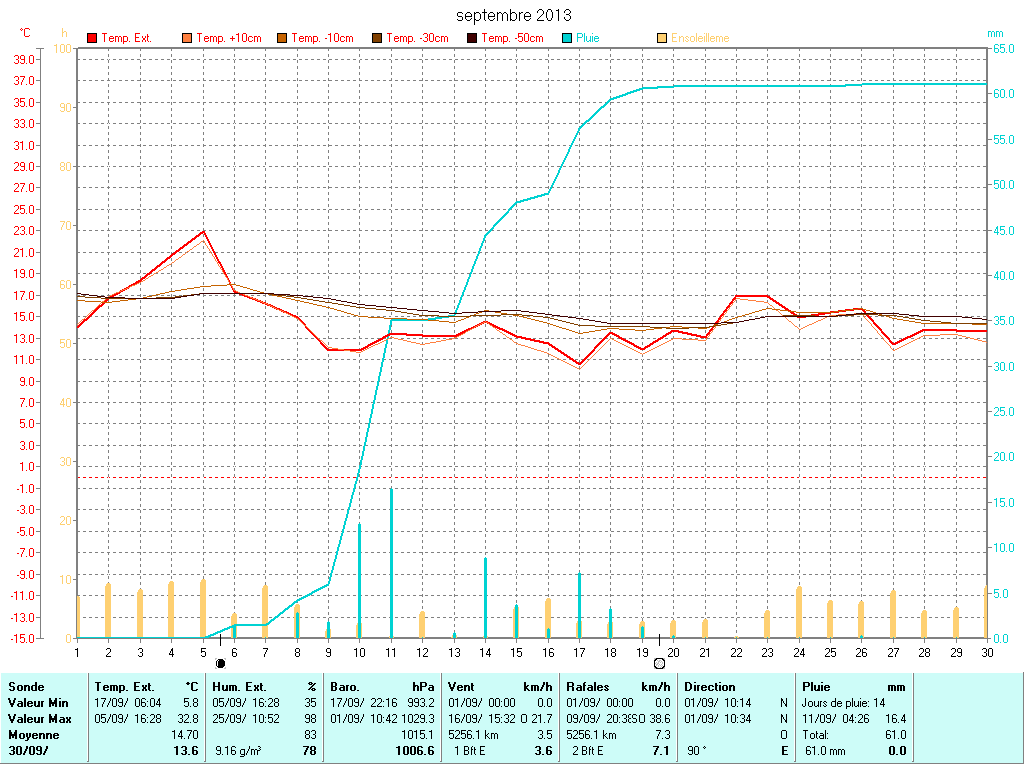Click the brown Temp. -30cm legend square

coord(377,38)
